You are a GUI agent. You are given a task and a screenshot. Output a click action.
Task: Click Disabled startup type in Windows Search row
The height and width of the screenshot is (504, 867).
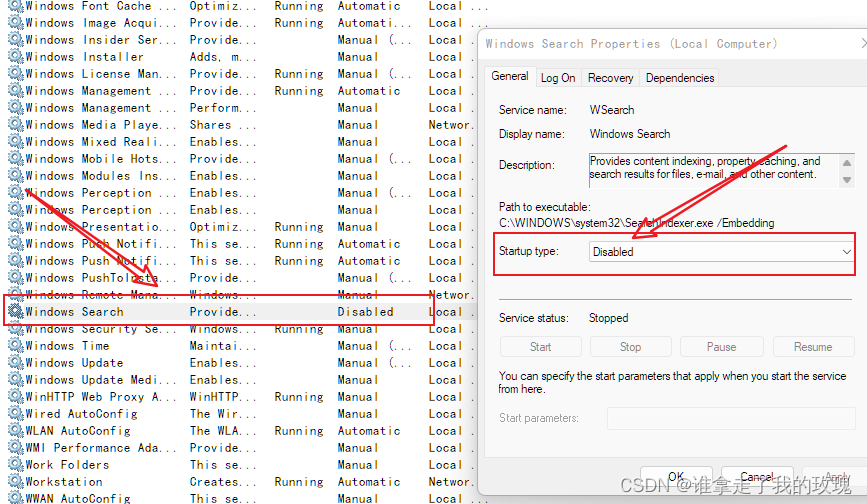(365, 312)
